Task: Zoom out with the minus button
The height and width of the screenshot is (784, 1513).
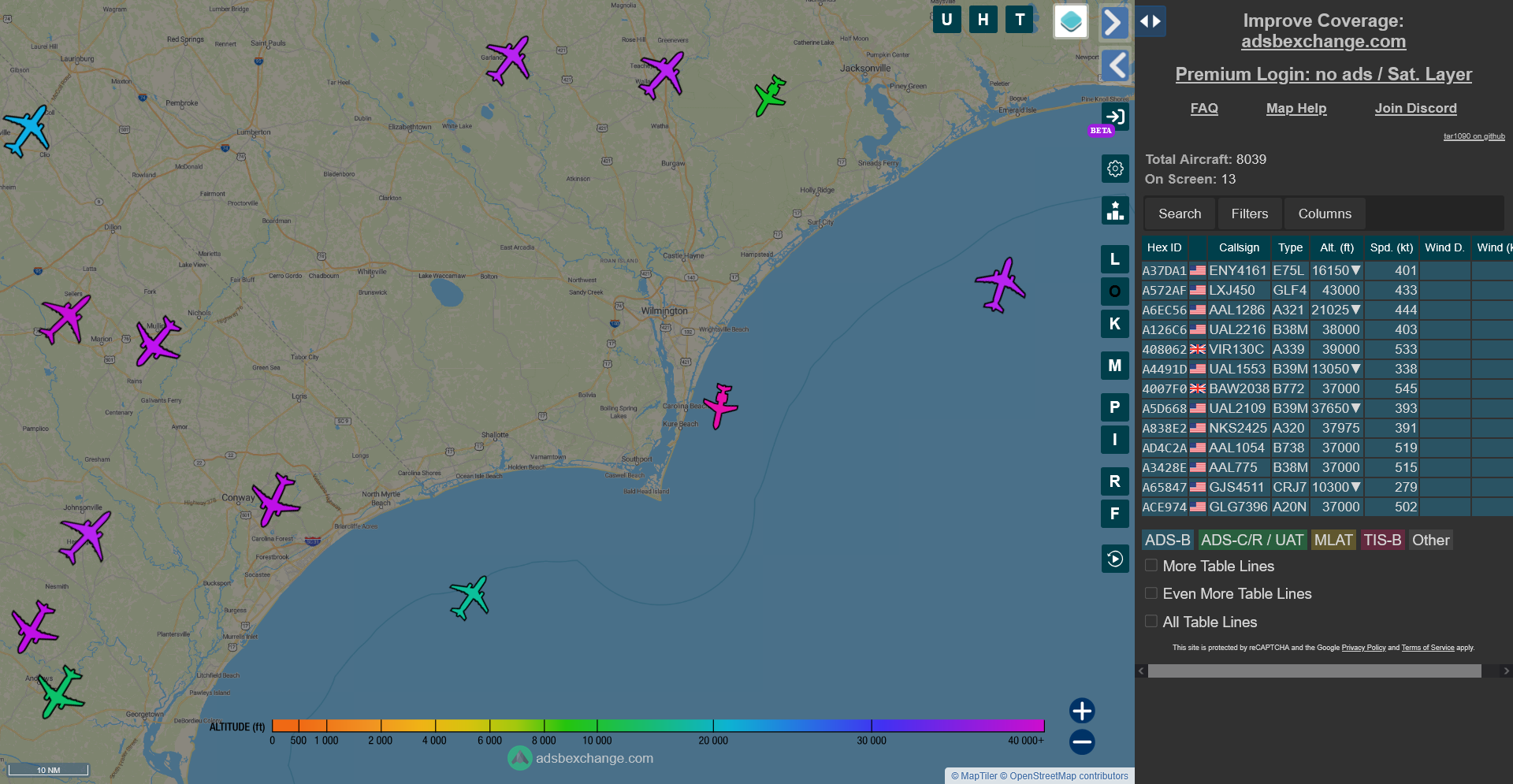Action: (x=1082, y=741)
